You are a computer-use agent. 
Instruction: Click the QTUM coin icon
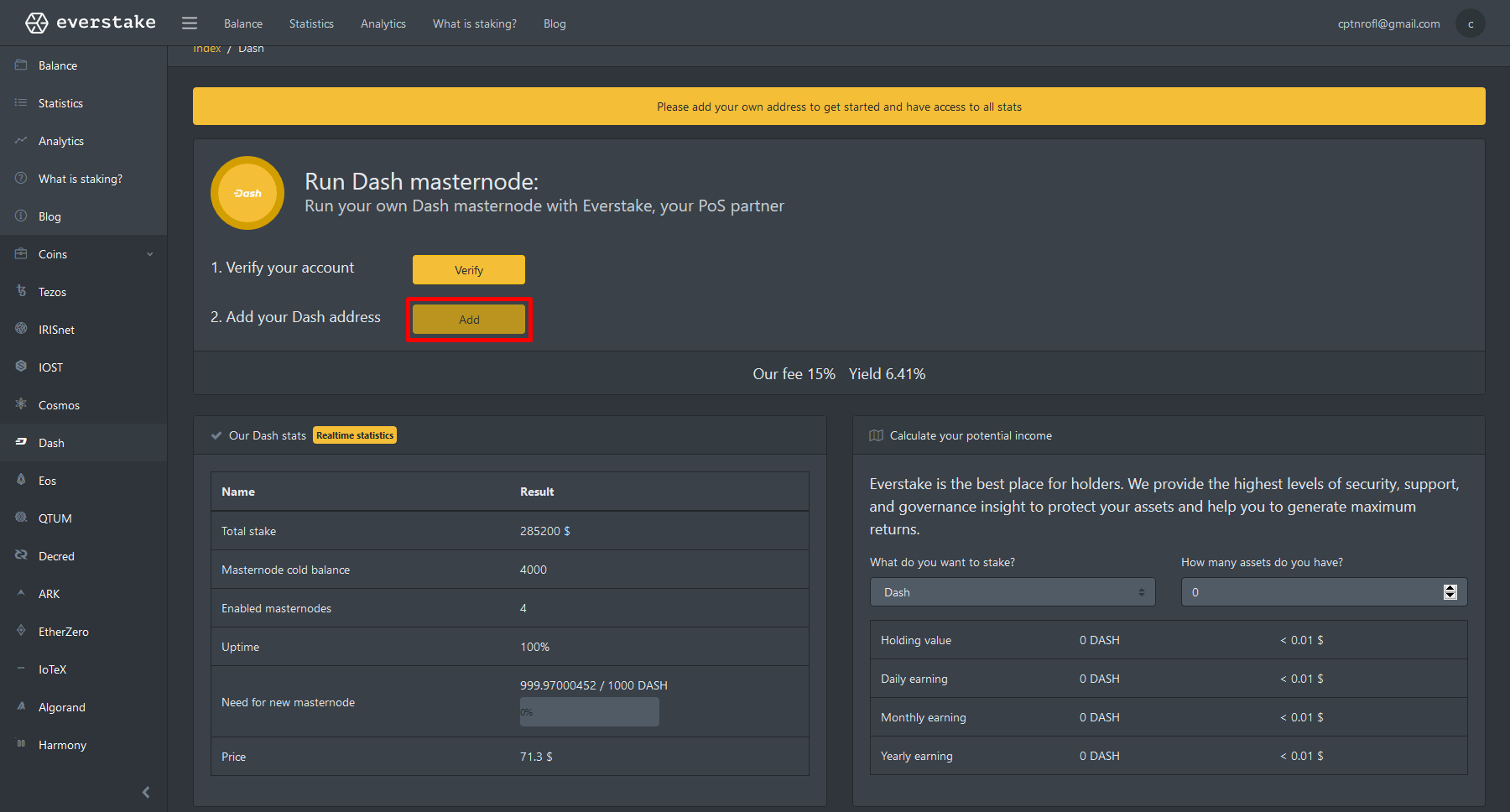click(21, 518)
